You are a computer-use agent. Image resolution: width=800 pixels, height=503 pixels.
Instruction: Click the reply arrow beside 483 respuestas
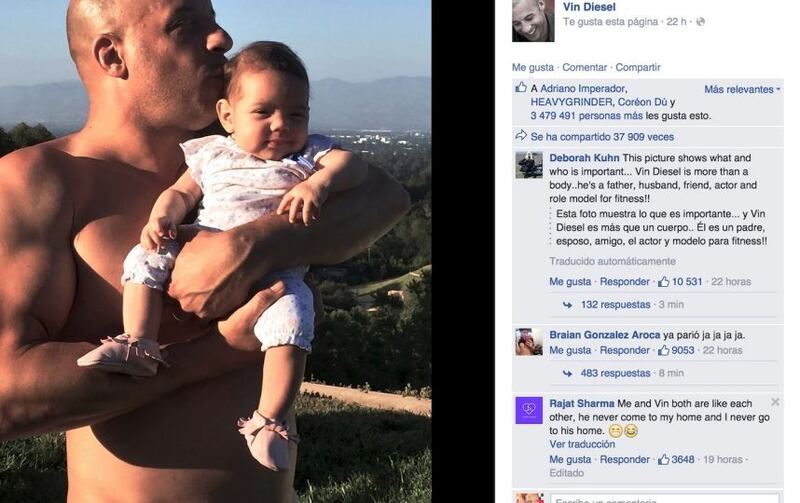click(x=567, y=374)
